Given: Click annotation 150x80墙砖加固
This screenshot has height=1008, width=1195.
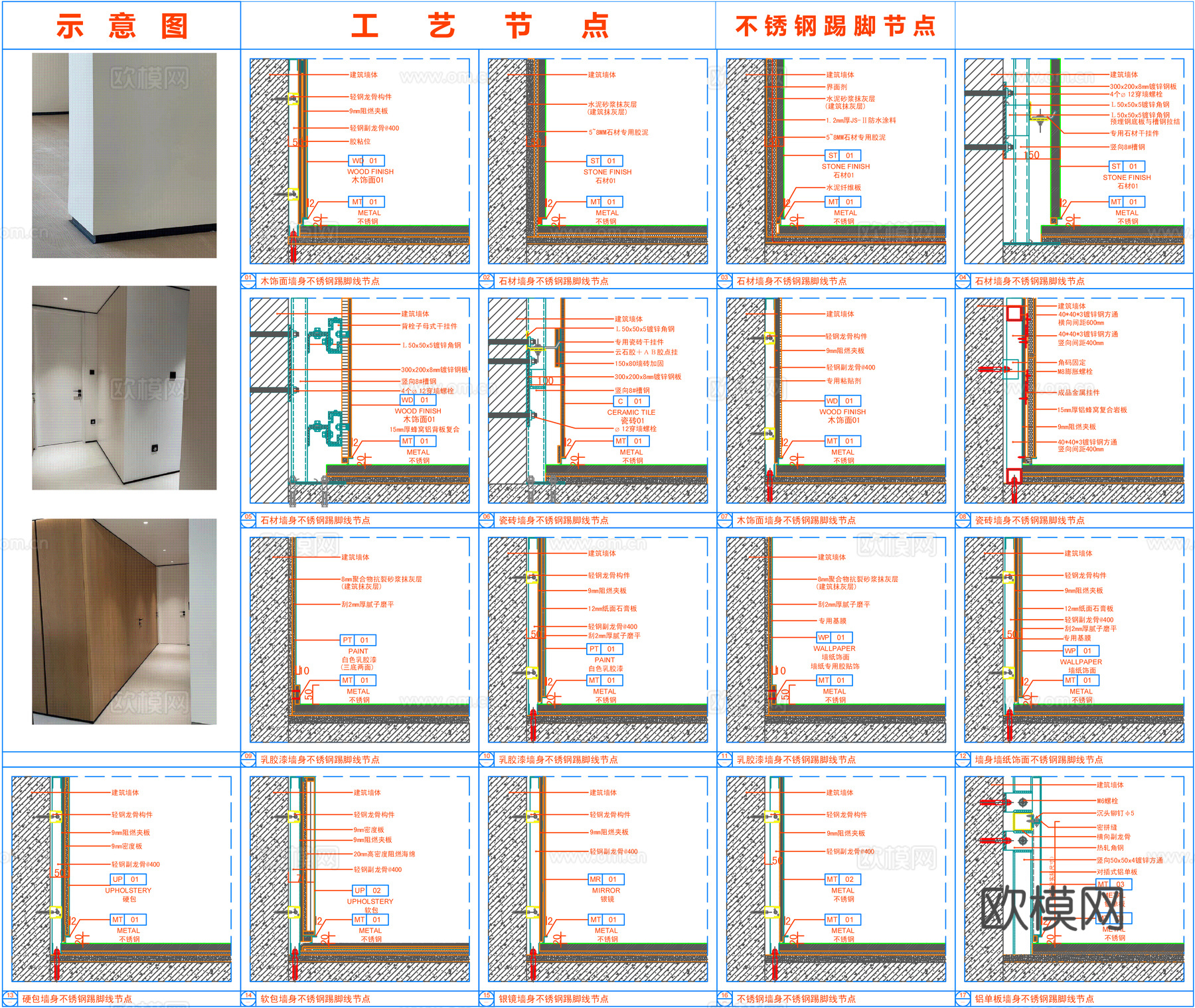Looking at the screenshot, I should (639, 364).
